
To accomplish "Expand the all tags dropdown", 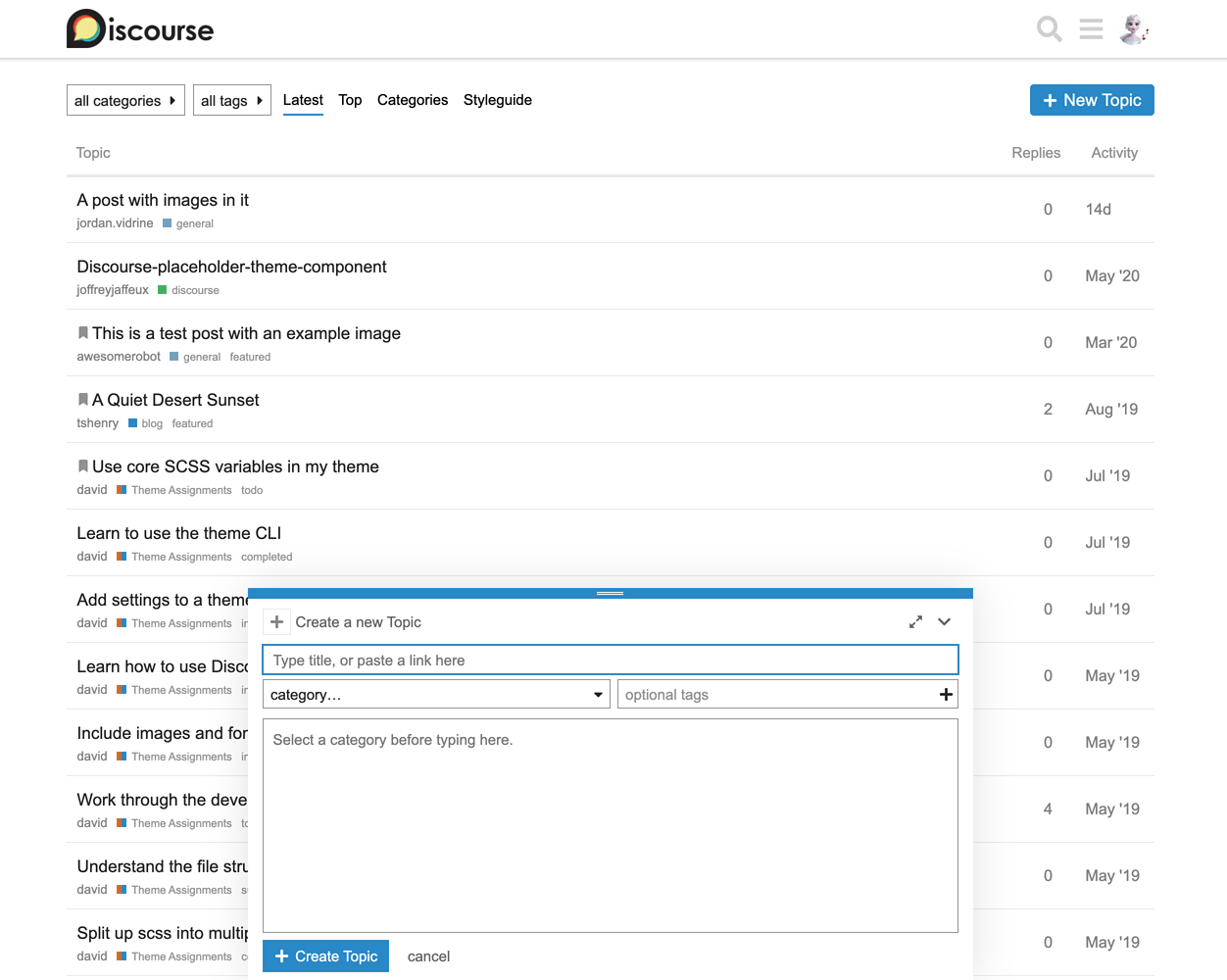I will pyautogui.click(x=231, y=101).
